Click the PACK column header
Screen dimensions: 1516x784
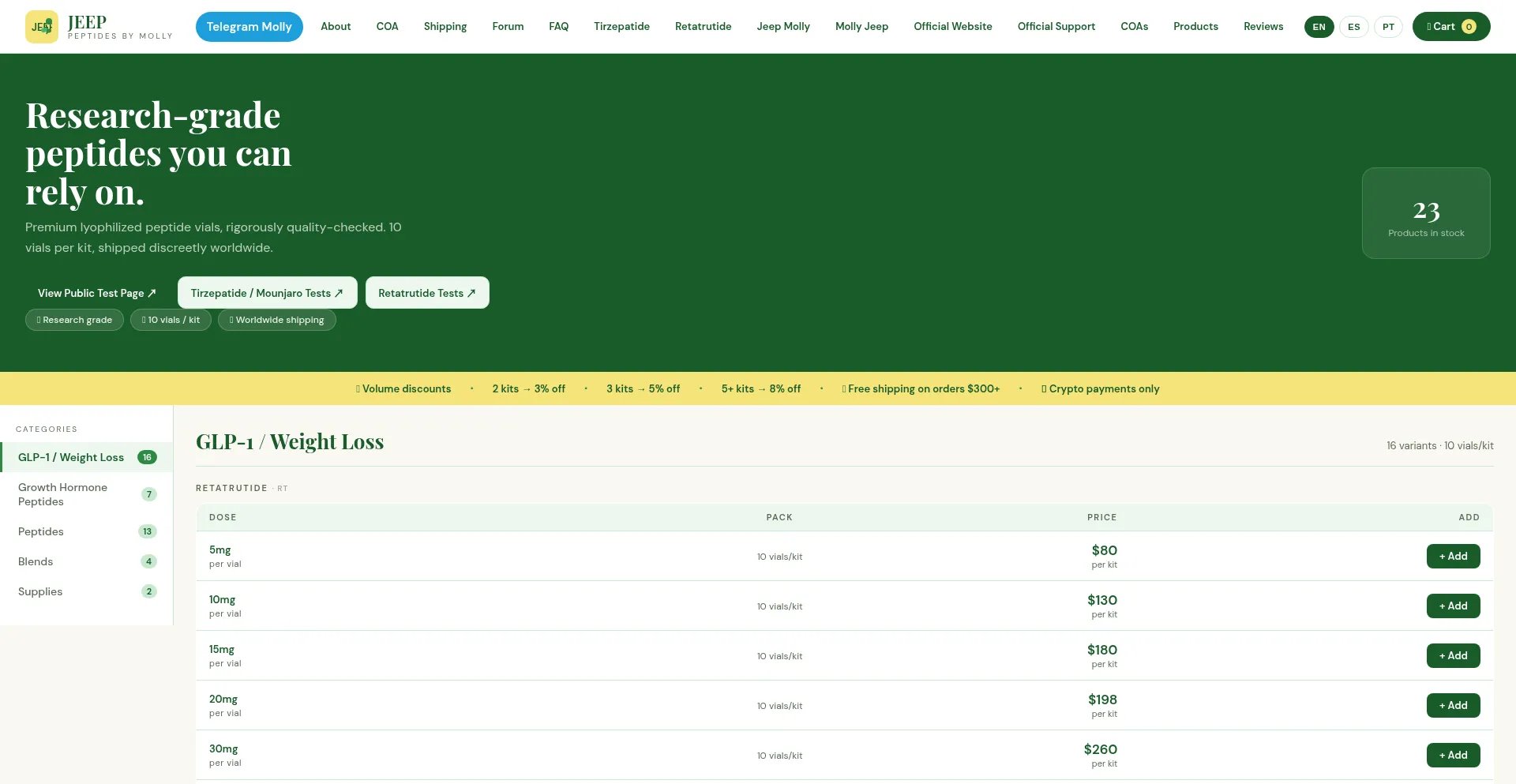(x=779, y=517)
